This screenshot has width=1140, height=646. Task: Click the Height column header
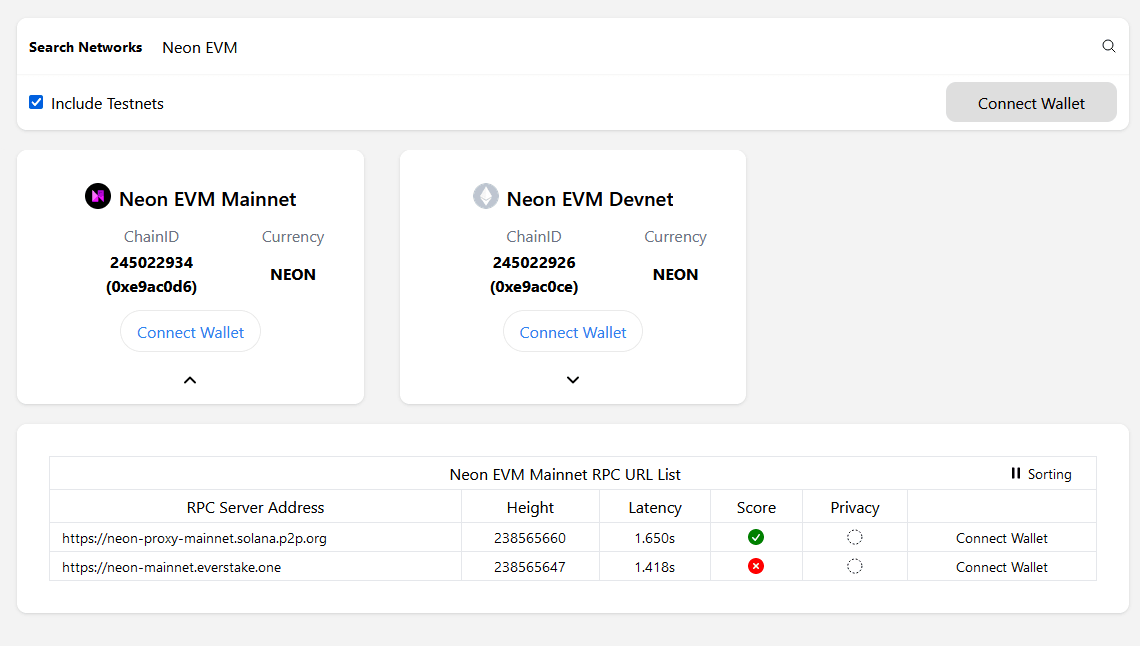point(530,507)
